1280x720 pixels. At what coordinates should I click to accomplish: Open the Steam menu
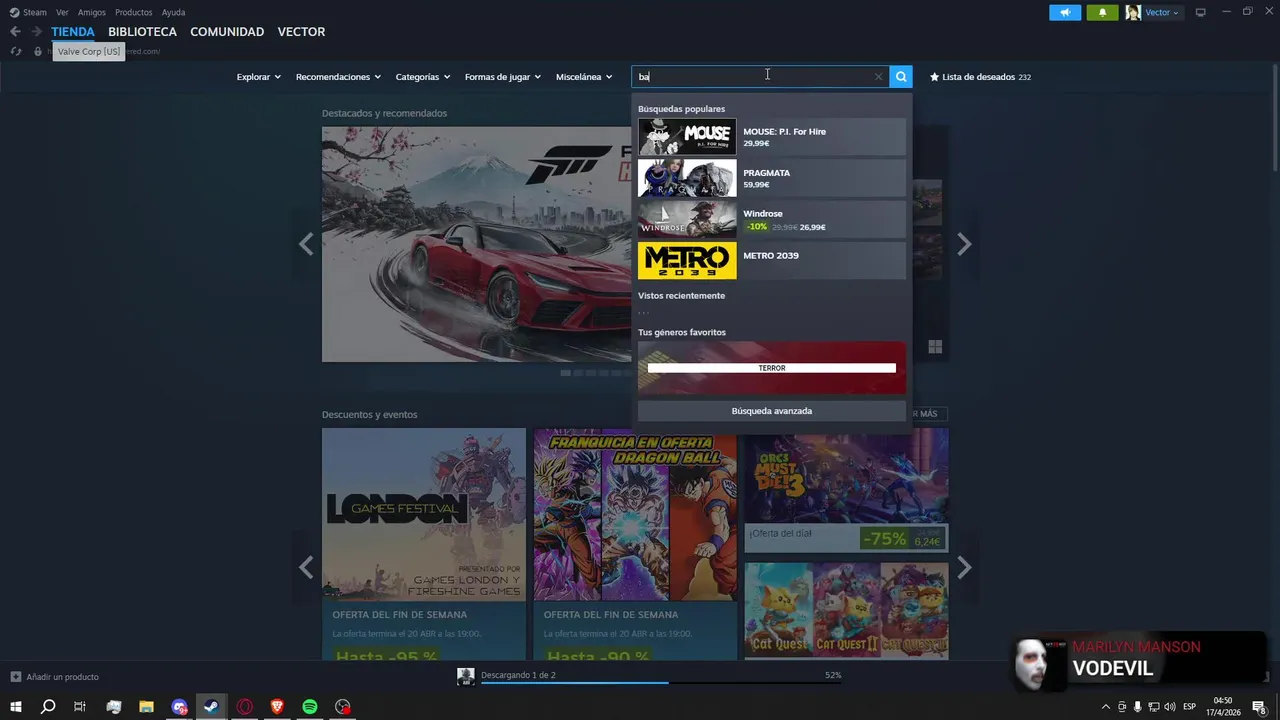[35, 12]
